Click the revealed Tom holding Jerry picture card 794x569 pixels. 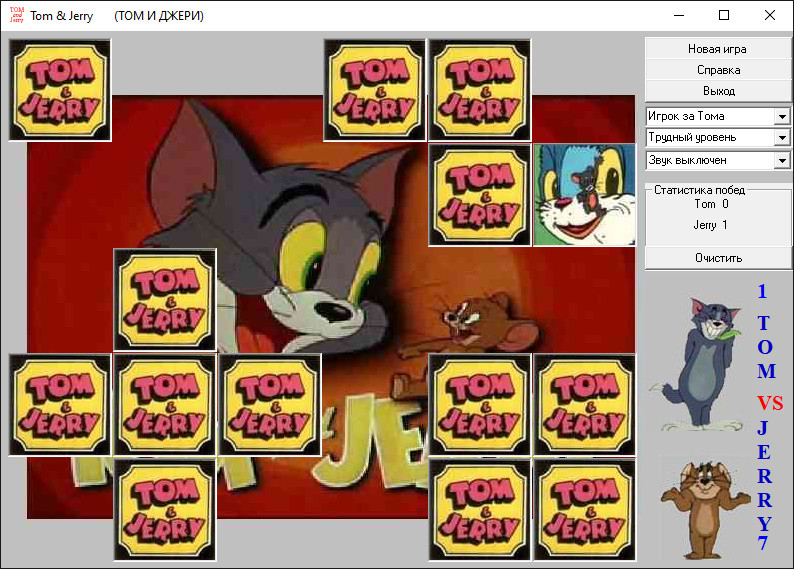[x=584, y=195]
